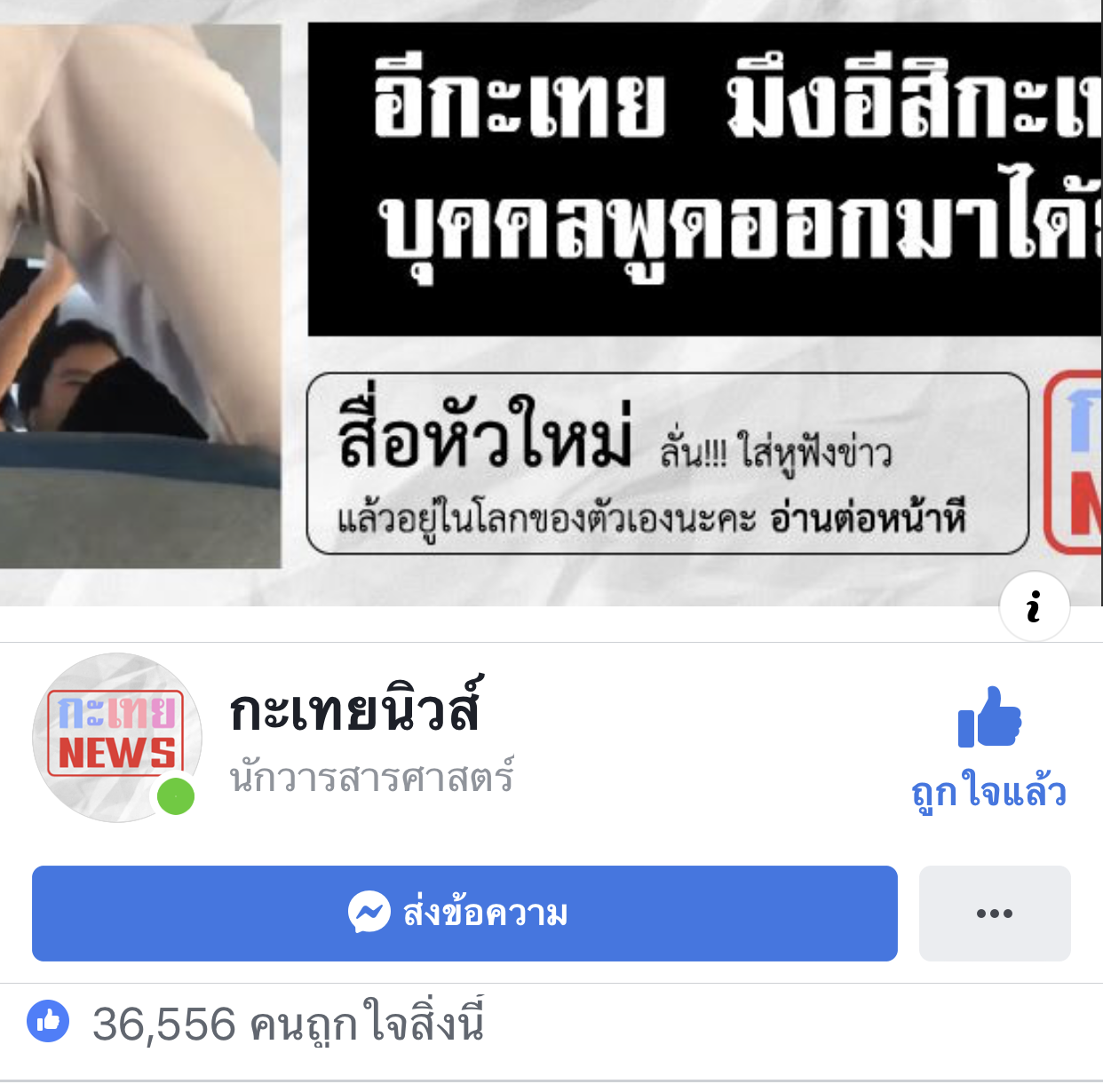
Task: Click the red NEWS logo at cover edge
Action: (1074, 462)
